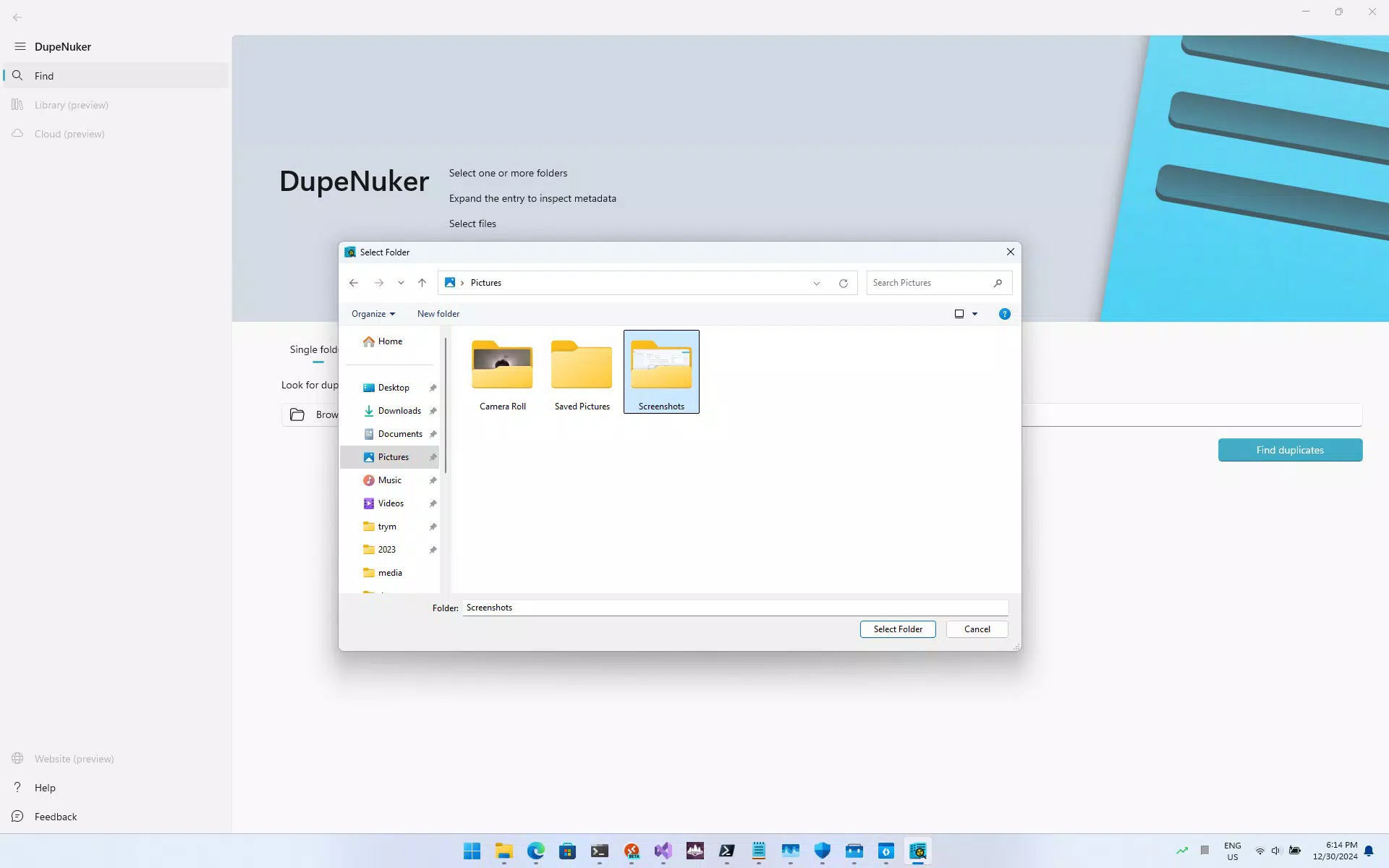Go up one folder level in dialog
This screenshot has width=1389, height=868.
pos(422,283)
